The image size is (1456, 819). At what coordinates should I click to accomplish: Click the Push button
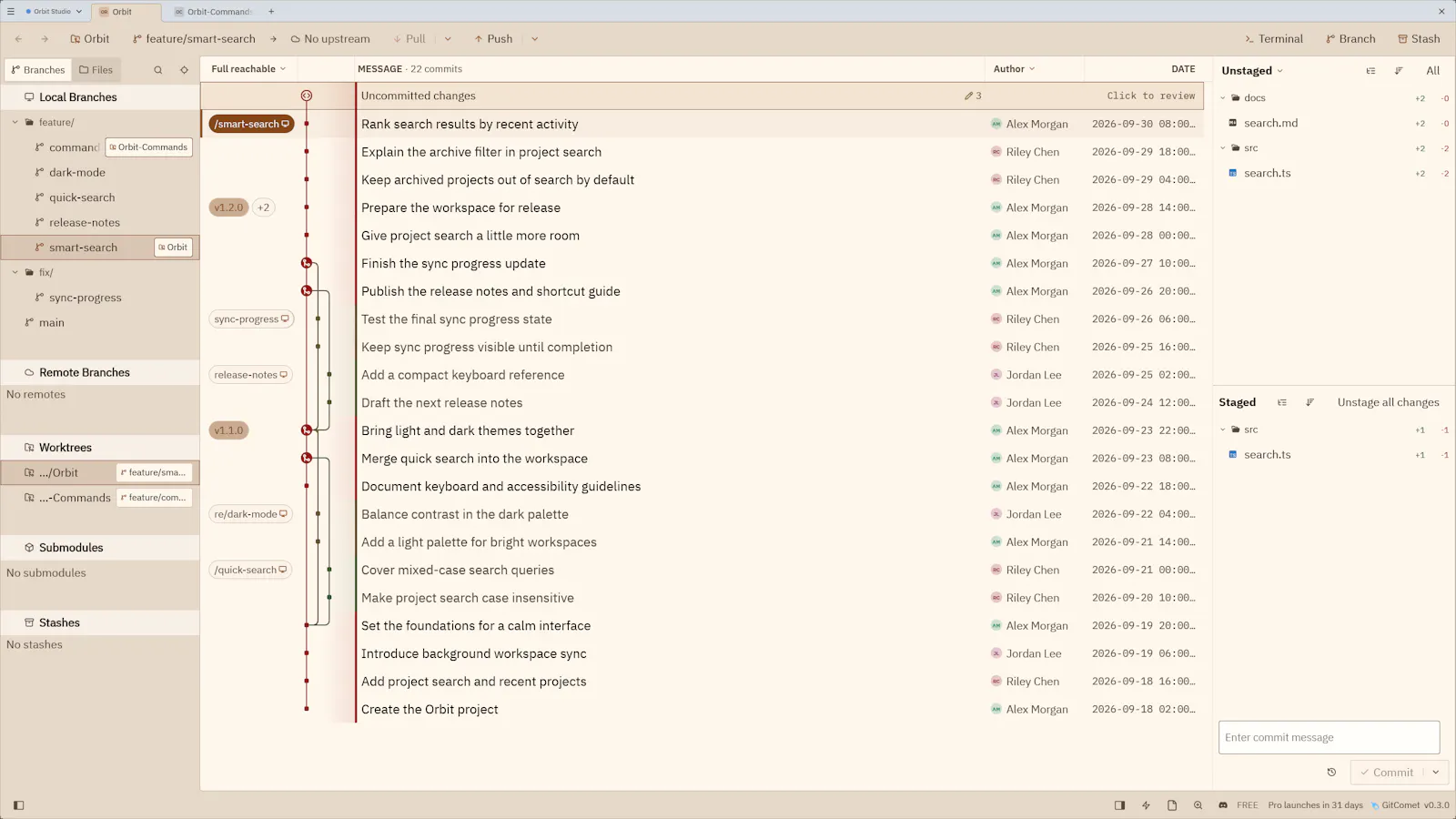[x=493, y=39]
